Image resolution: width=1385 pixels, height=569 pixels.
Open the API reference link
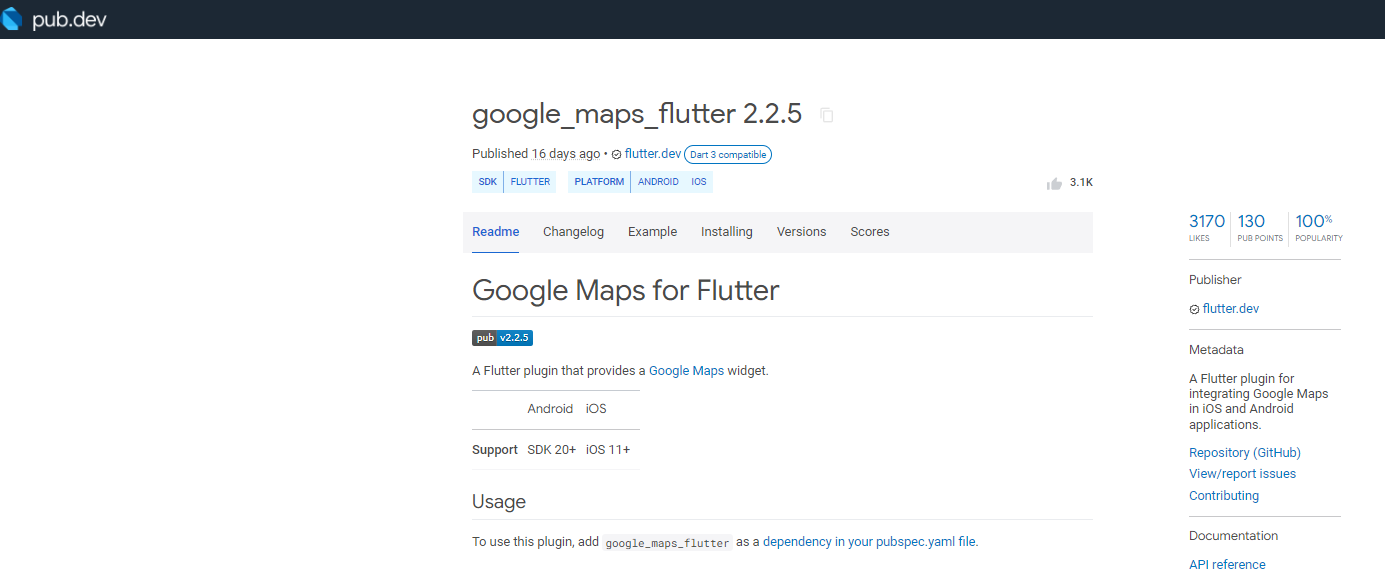pos(1227,565)
